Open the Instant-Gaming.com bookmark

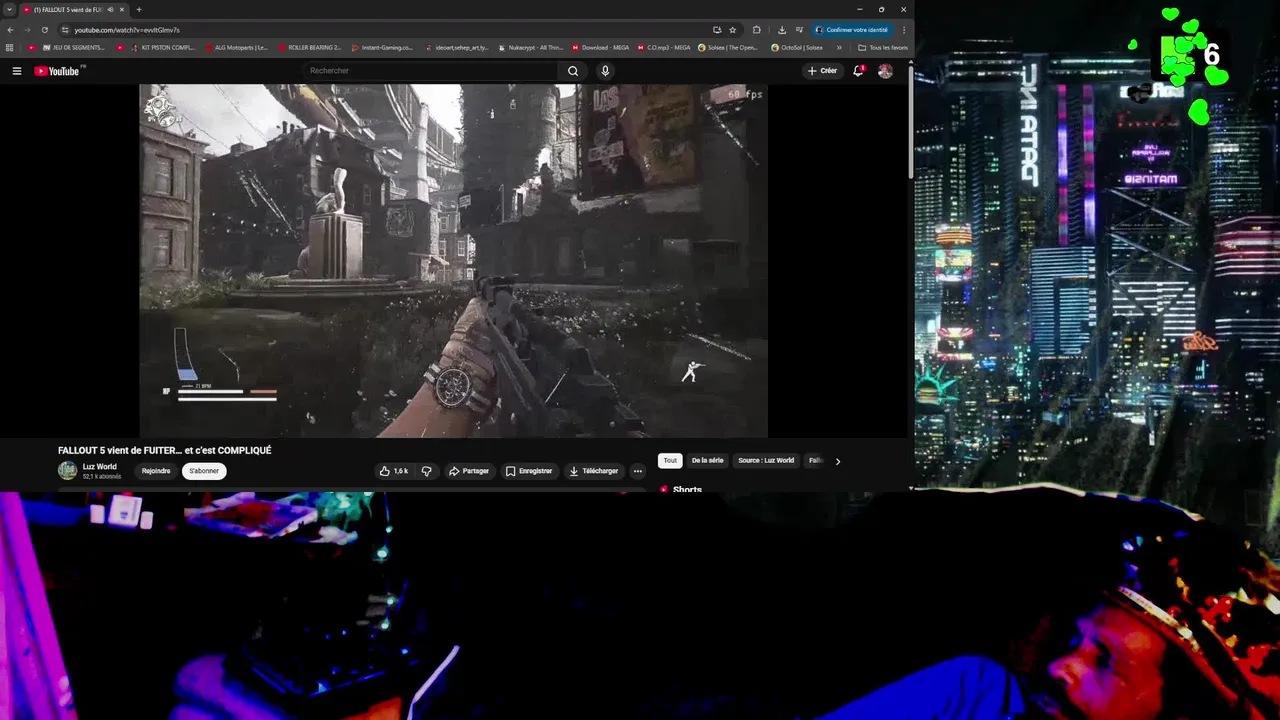click(382, 48)
